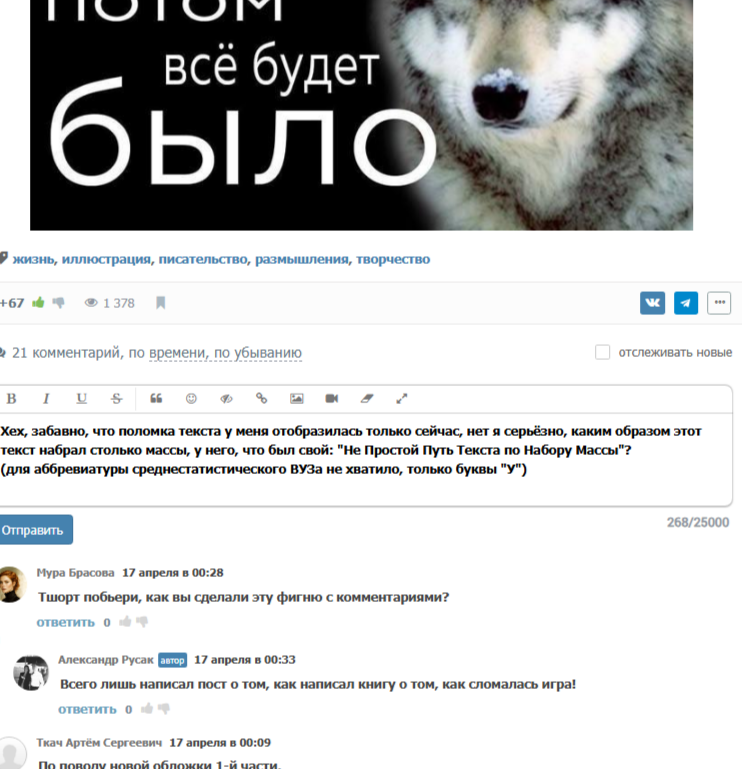Apply italic formatting in comment editor
Screen dimensions: 742x769
(46, 399)
